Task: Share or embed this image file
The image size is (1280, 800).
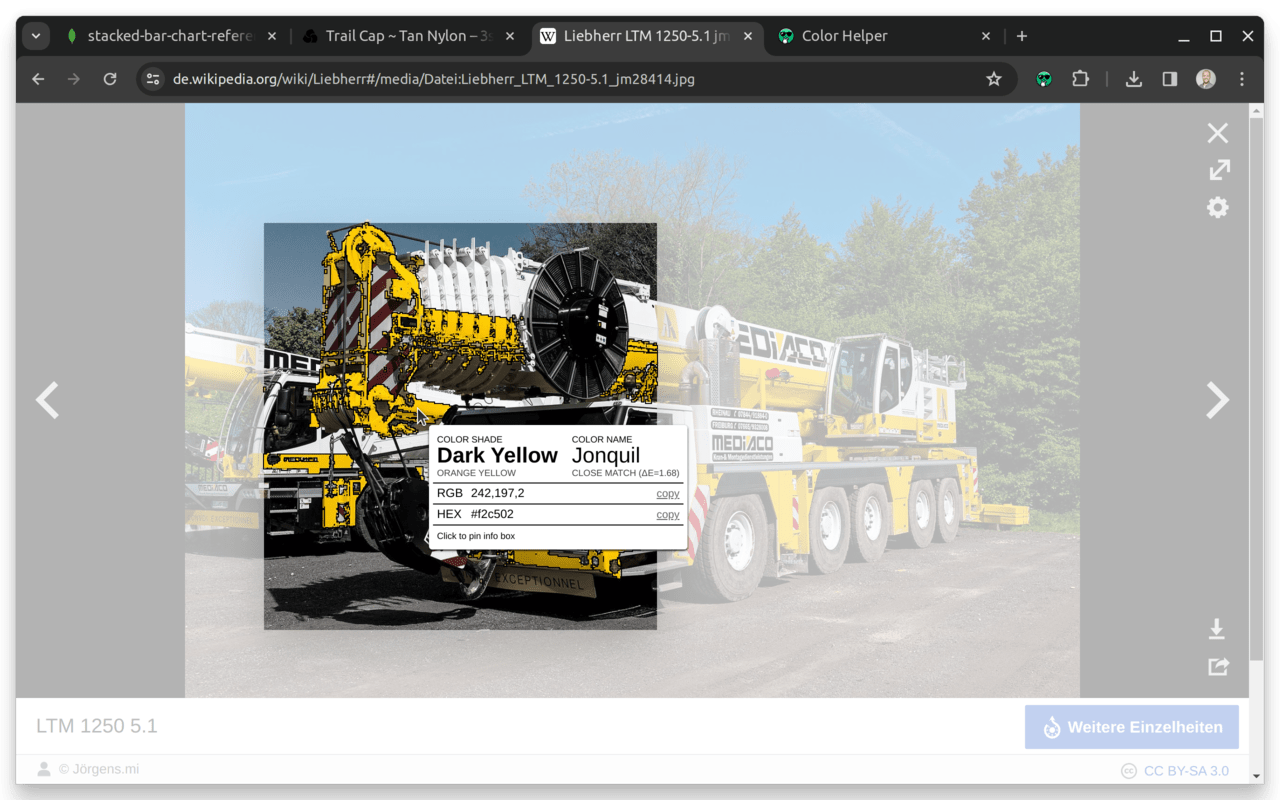Action: click(x=1218, y=666)
